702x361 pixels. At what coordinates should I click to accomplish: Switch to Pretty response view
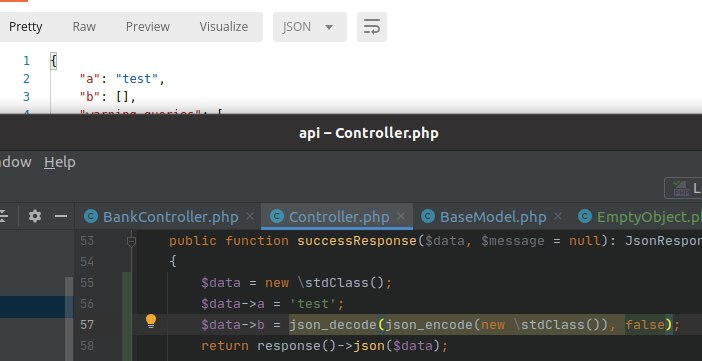click(x=26, y=27)
